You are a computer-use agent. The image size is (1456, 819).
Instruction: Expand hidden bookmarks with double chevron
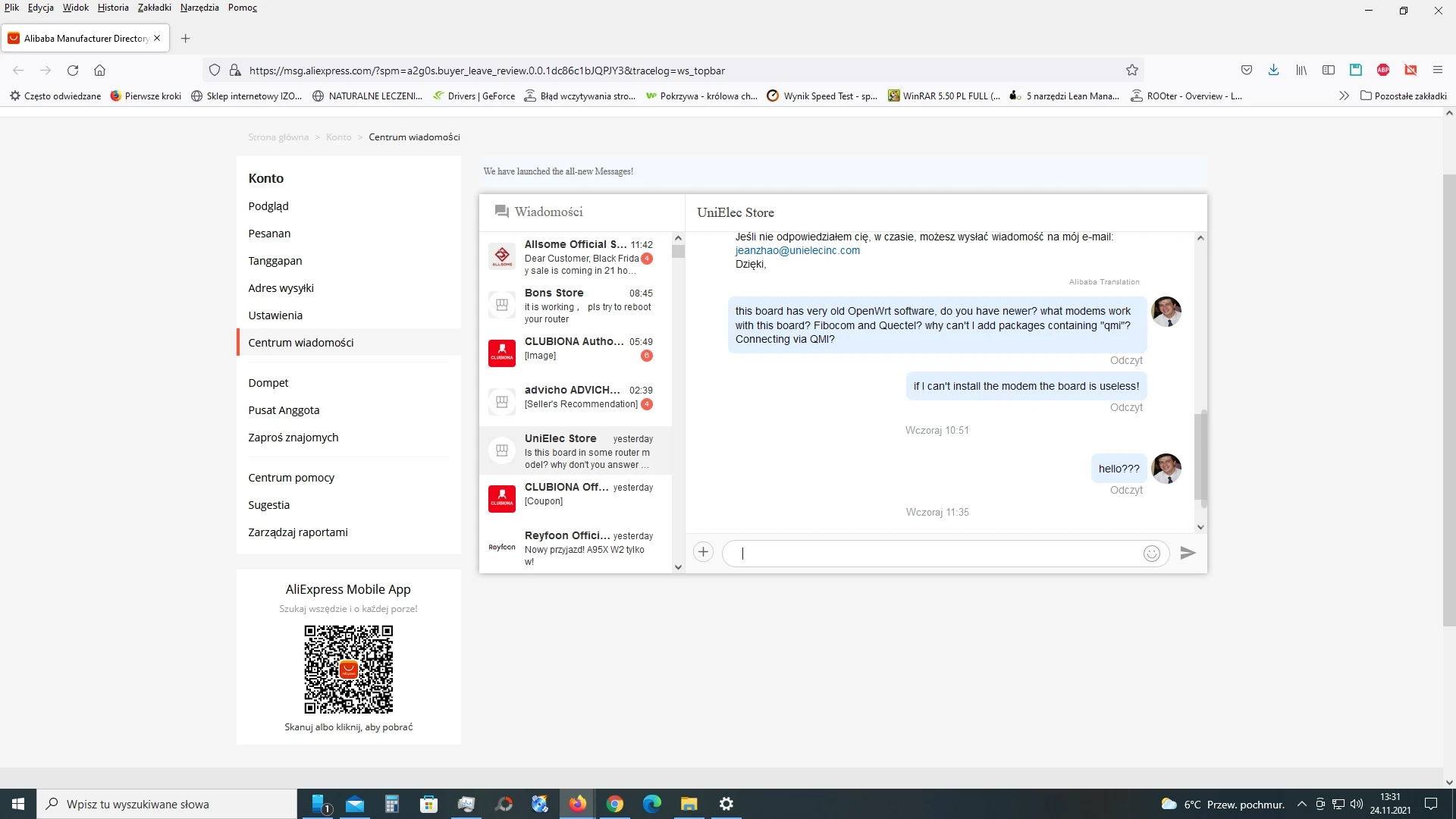tap(1344, 96)
